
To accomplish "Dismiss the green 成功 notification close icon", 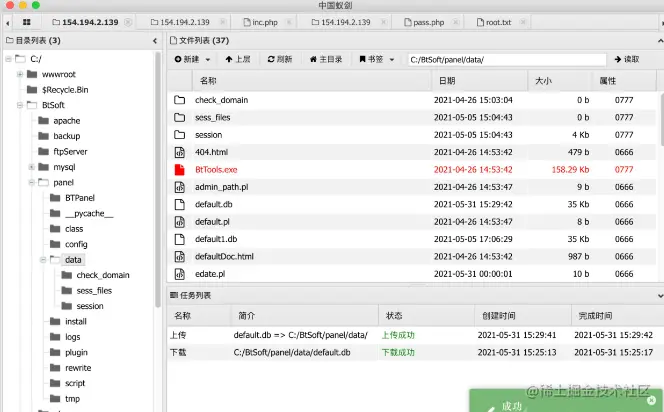I will pos(652,400).
